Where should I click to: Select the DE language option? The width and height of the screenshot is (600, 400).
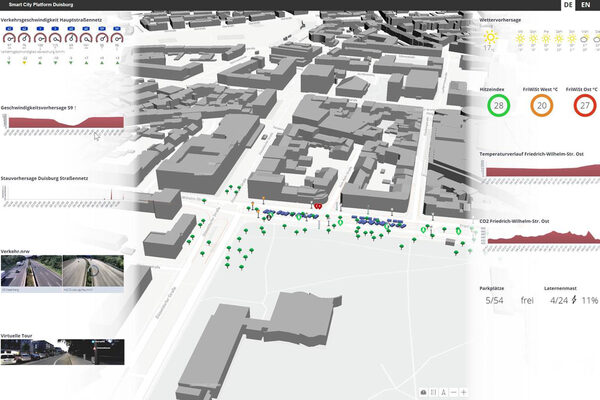click(568, 6)
